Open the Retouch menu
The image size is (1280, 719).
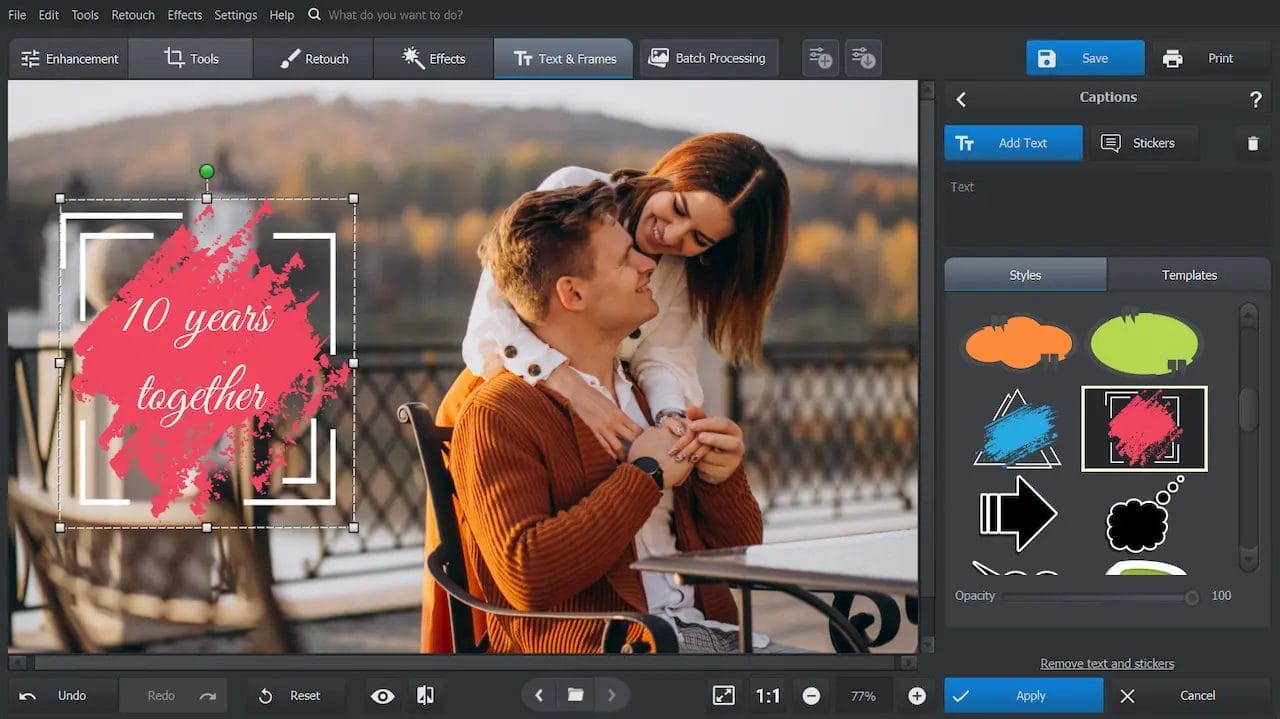[133, 15]
